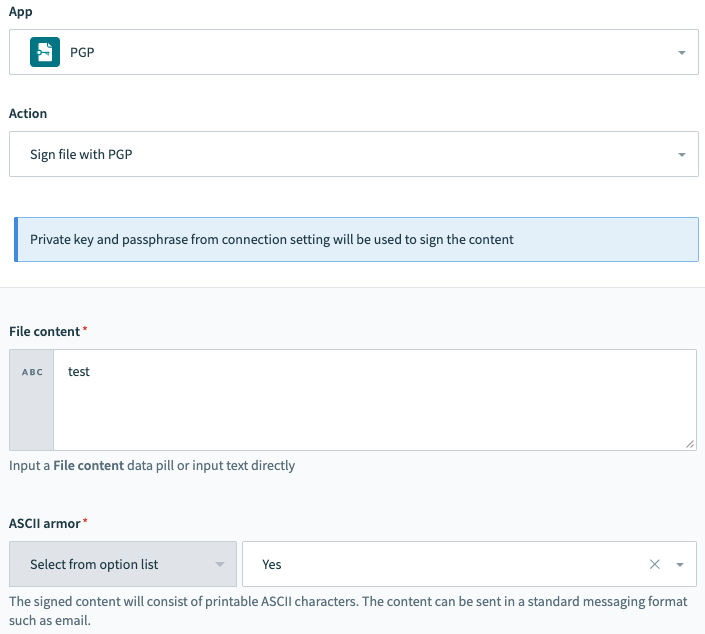Expand the App dropdown arrow

(681, 52)
